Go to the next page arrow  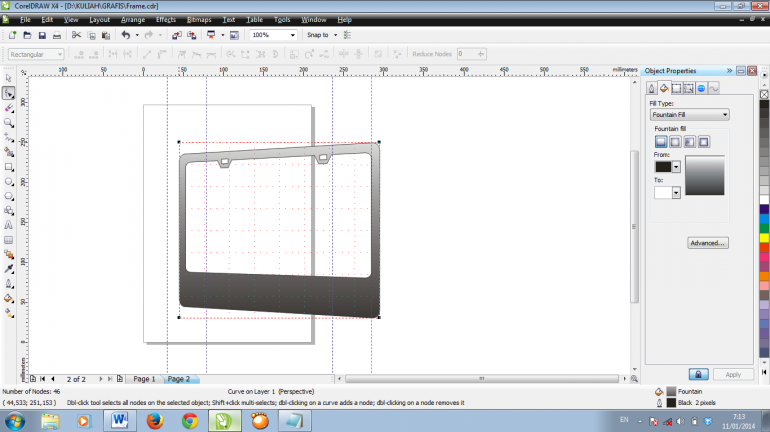101,379
